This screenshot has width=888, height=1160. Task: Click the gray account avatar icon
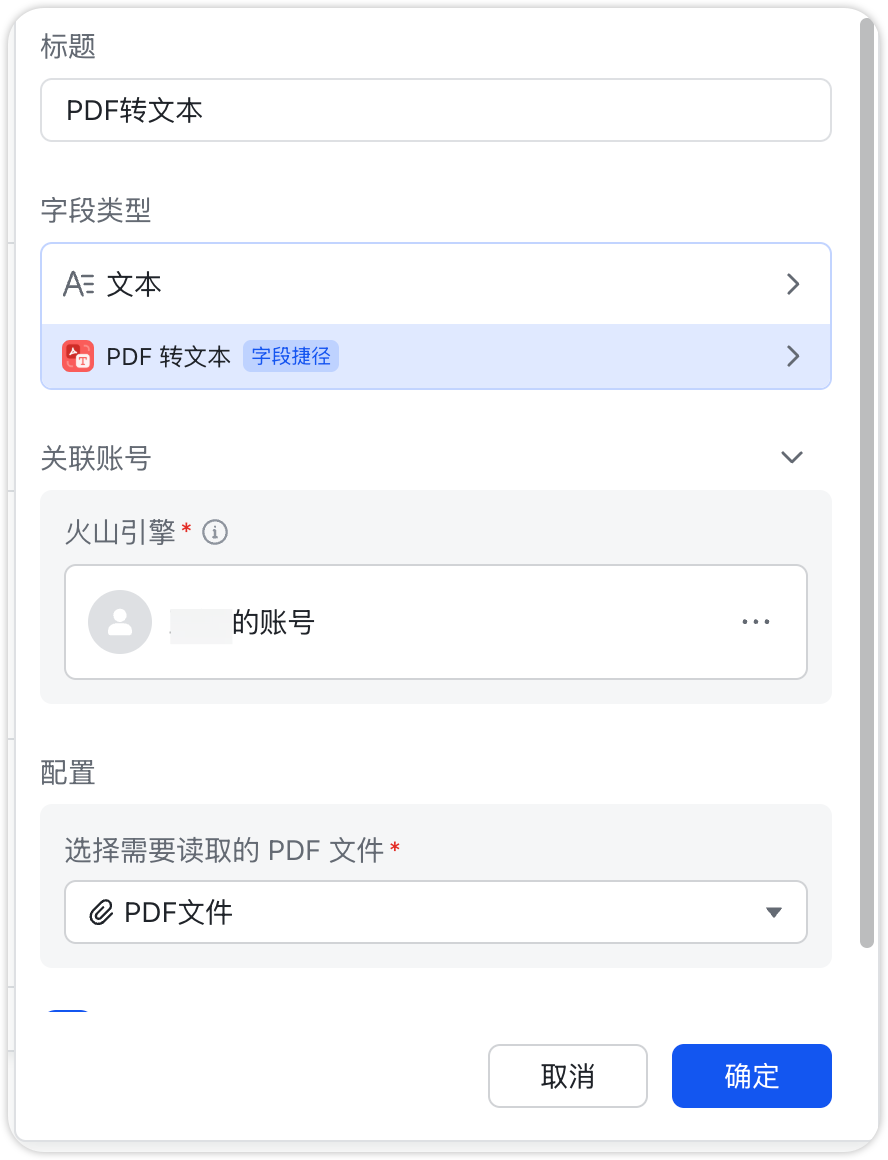(x=120, y=622)
